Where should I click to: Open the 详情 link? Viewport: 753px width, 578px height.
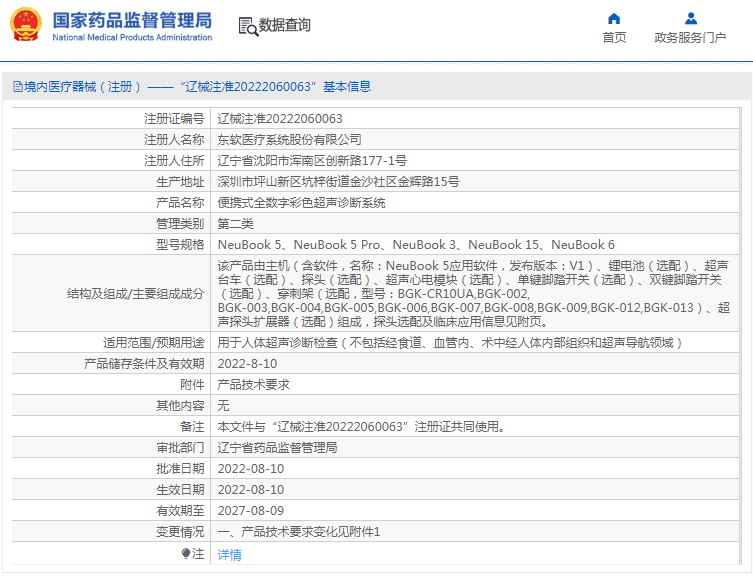pos(229,554)
